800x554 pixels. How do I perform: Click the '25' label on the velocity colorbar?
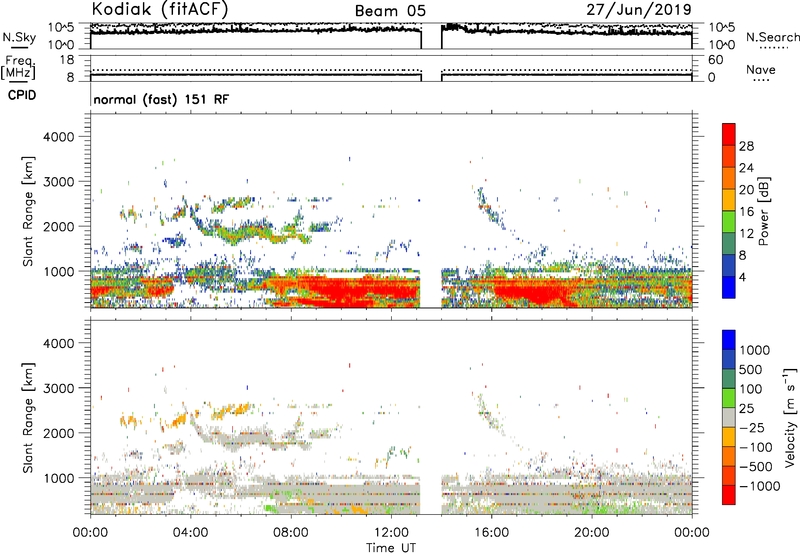pyautogui.click(x=747, y=409)
